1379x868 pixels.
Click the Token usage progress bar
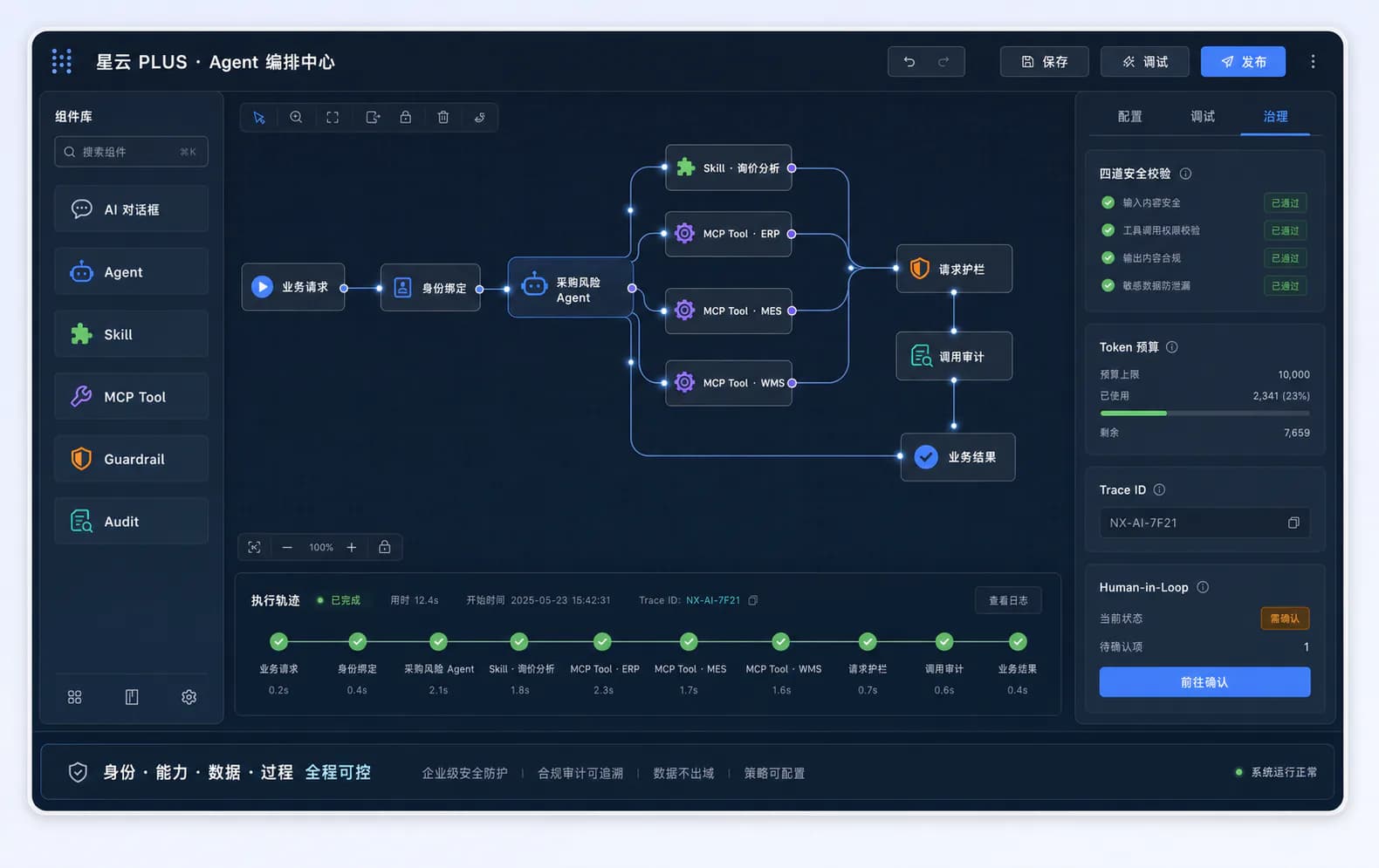pos(1204,413)
